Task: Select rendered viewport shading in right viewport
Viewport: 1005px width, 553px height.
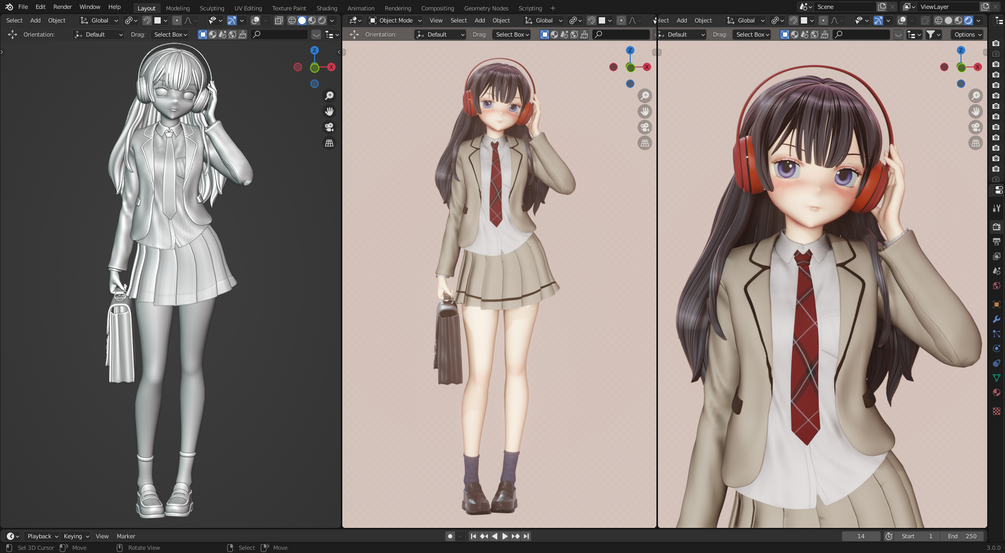Action: click(x=968, y=21)
